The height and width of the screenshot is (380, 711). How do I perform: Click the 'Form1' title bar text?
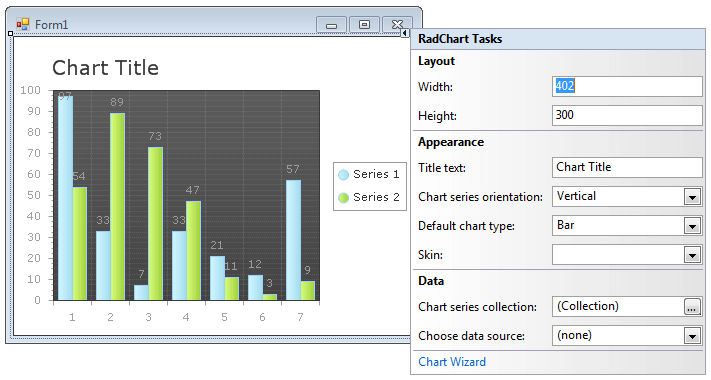tap(51, 24)
